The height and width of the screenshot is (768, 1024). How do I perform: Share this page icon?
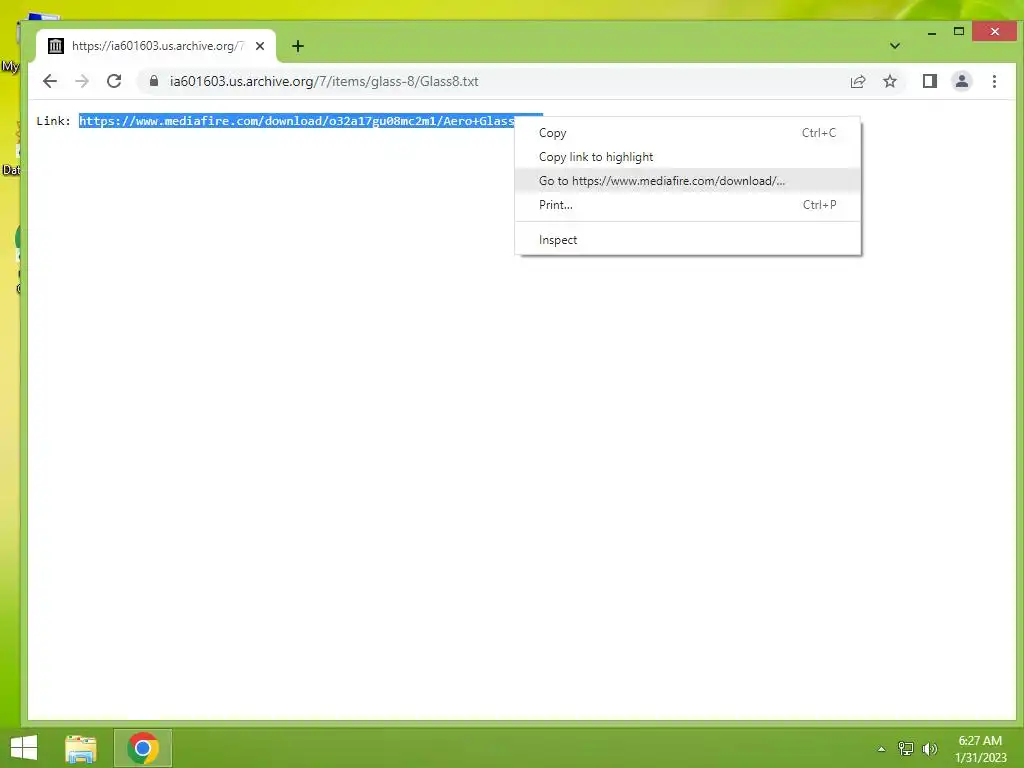click(x=857, y=81)
